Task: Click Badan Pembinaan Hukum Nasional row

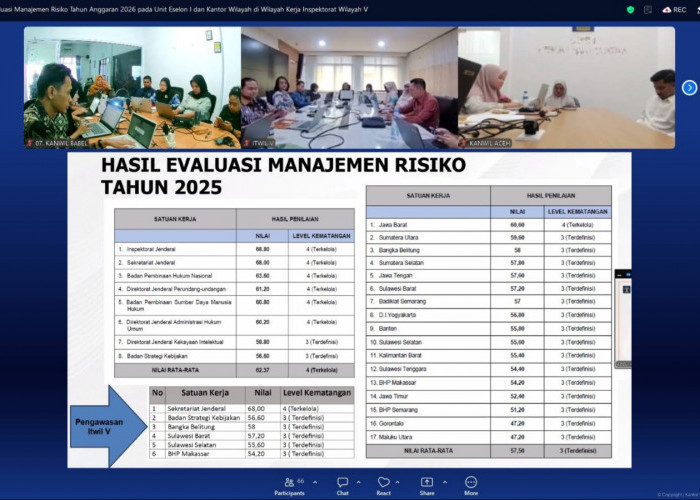Action: click(234, 276)
